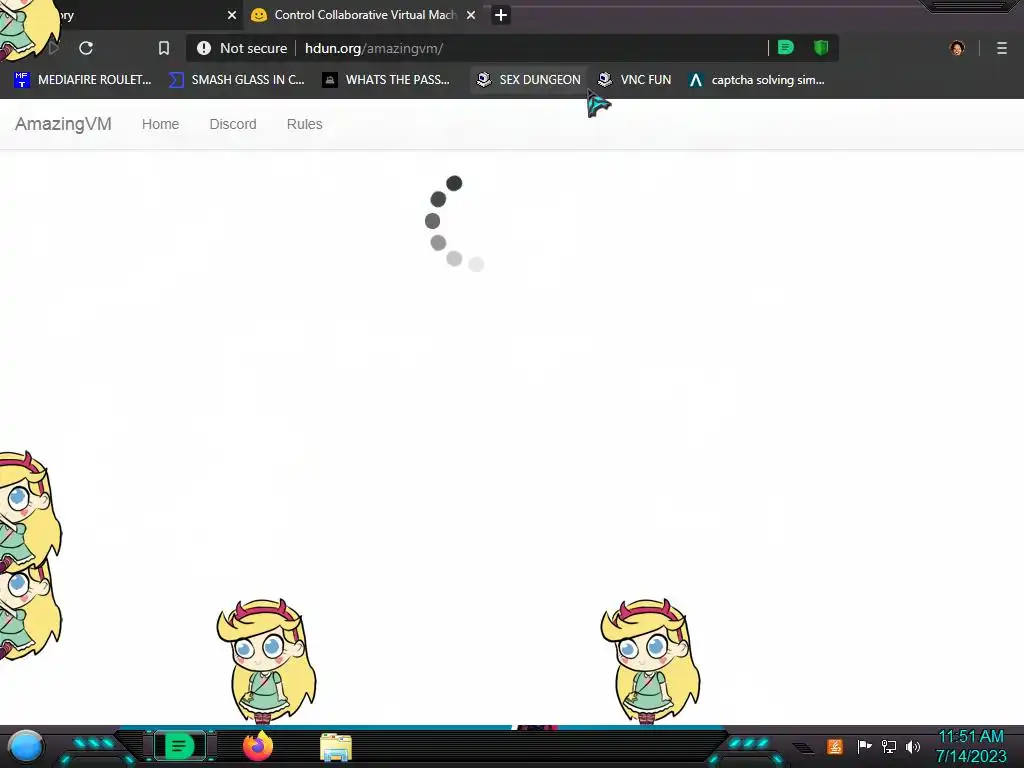This screenshot has width=1024, height=768.
Task: Open the MEDIAFIRE ROULET... bookmark
Action: click(83, 80)
